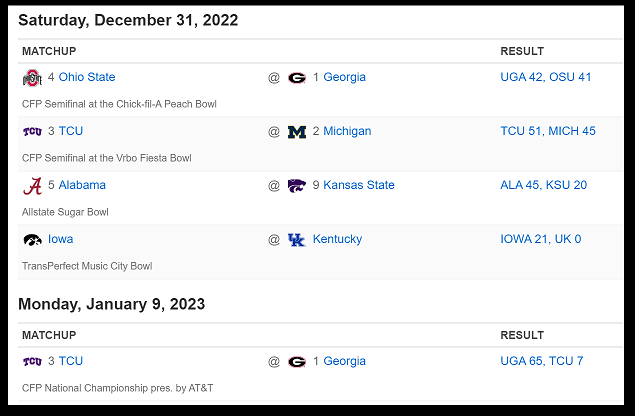Screen dimensions: 635x416
Task: View the IOWA 21, UK 0 result
Action: [x=541, y=239]
